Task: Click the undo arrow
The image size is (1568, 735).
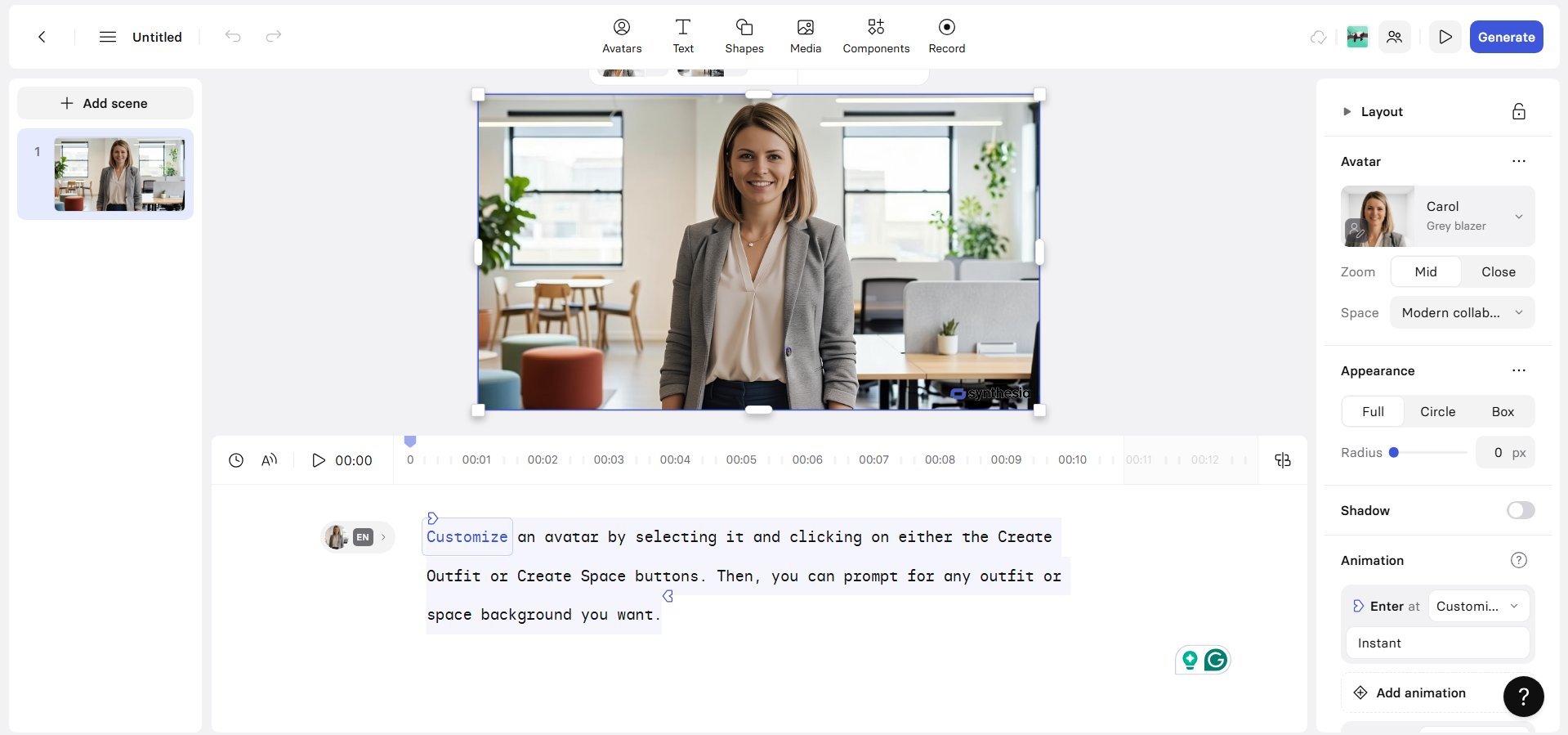Action: [x=233, y=36]
